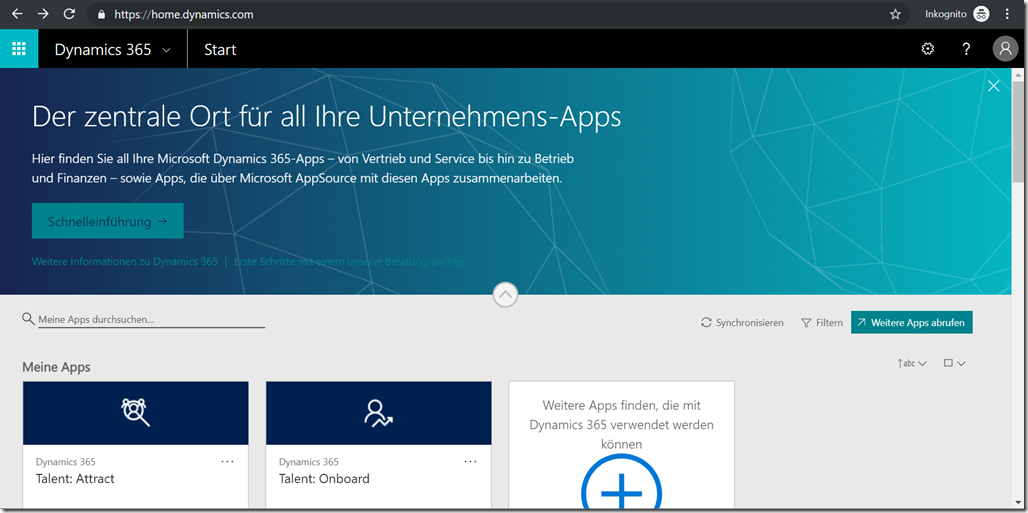Click the padlock site info icon
The width and height of the screenshot is (1028, 513).
click(x=101, y=14)
